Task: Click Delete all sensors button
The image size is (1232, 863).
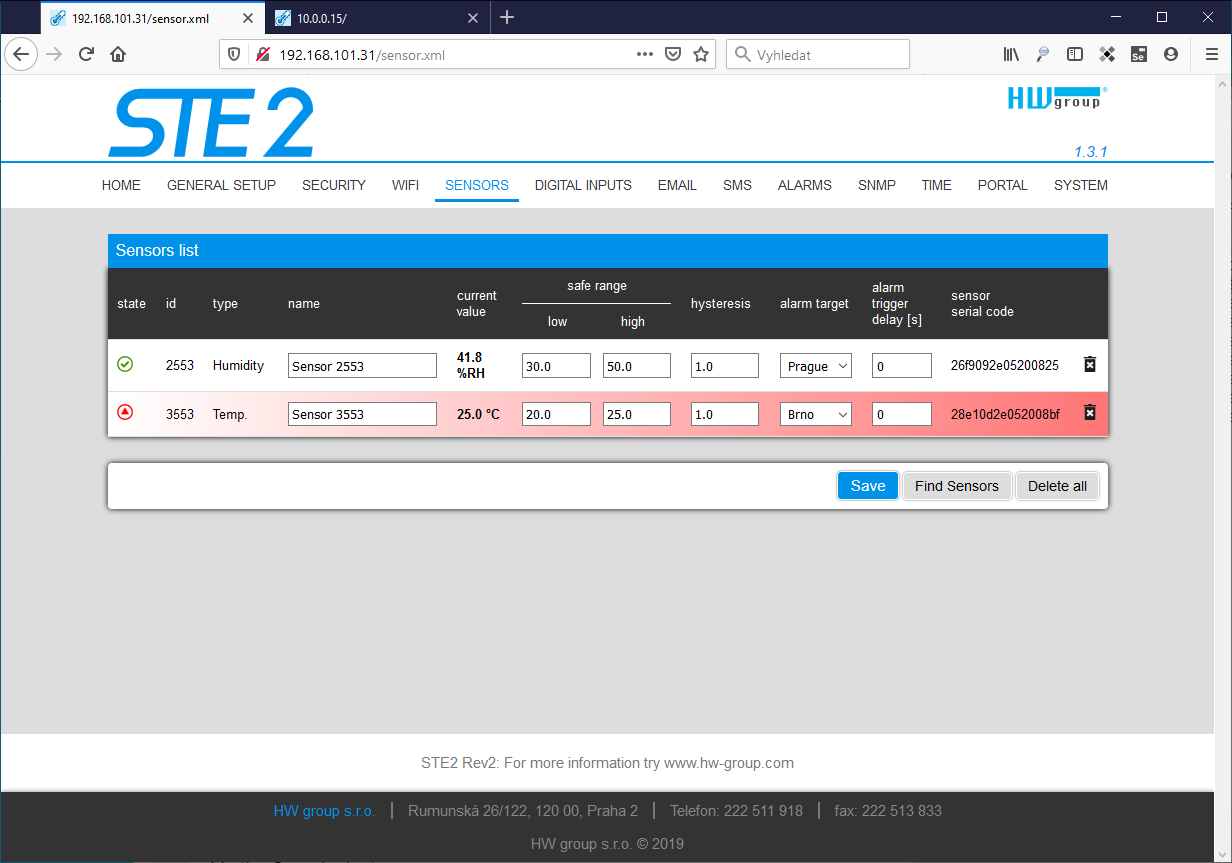Action: click(1057, 486)
